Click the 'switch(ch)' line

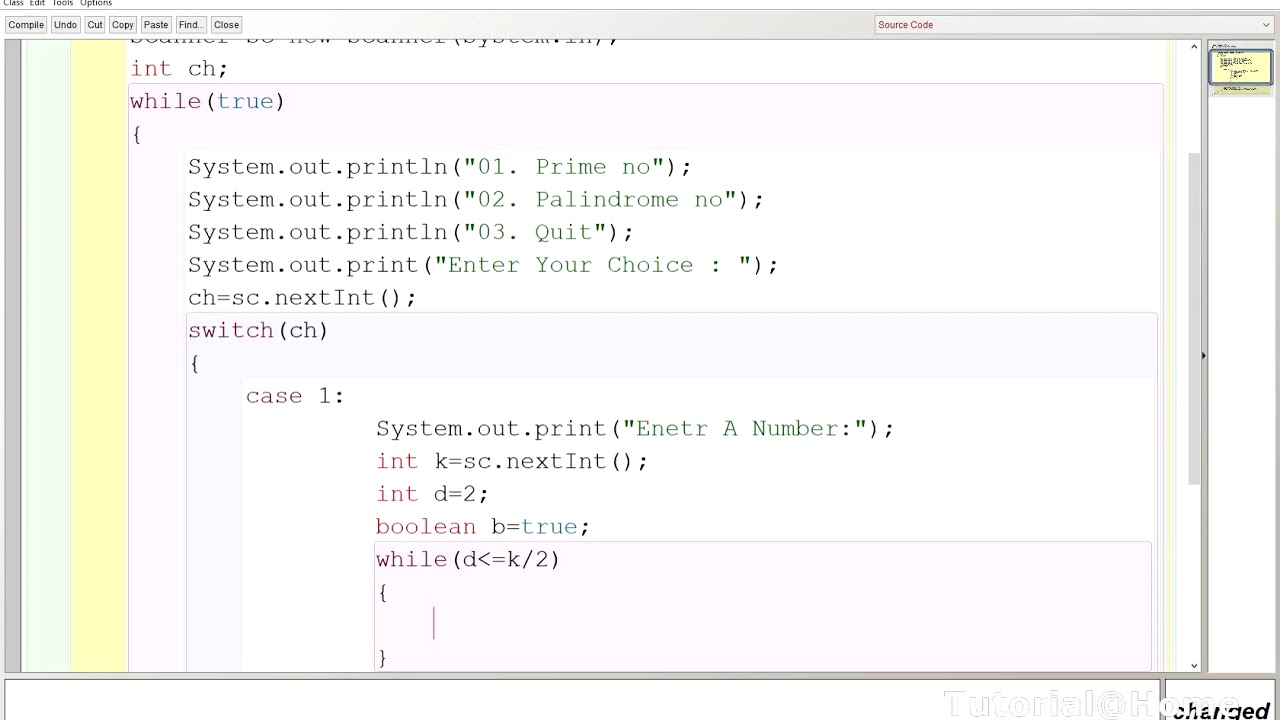tap(258, 330)
